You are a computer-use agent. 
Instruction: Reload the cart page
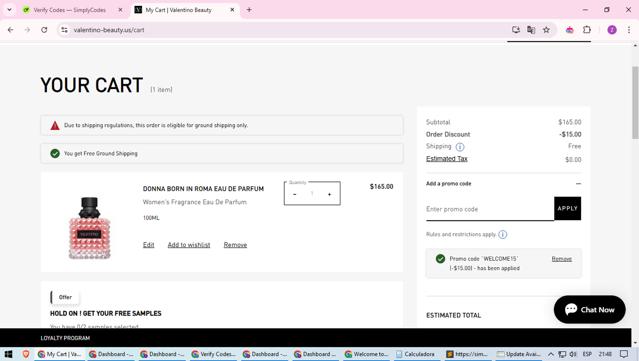pyautogui.click(x=44, y=30)
